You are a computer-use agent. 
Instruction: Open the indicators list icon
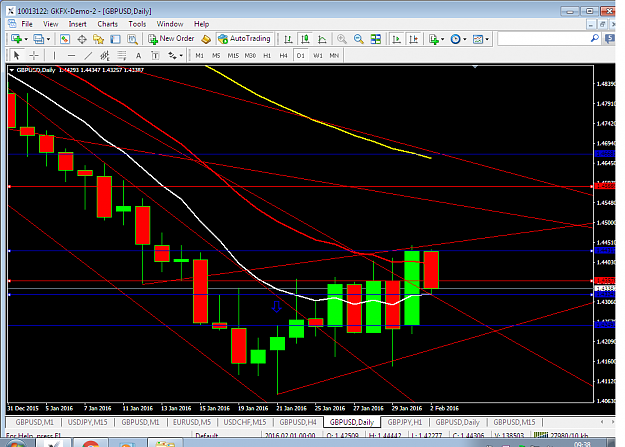[x=433, y=39]
